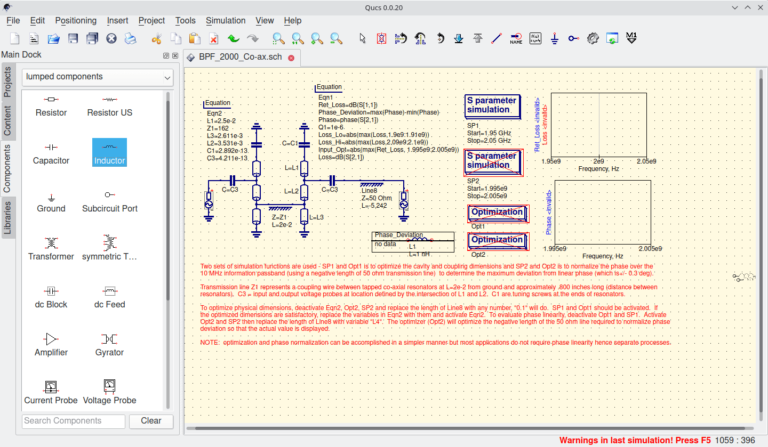Insert a ground symbol from toolbar
The image size is (768, 447).
pyautogui.click(x=554, y=38)
